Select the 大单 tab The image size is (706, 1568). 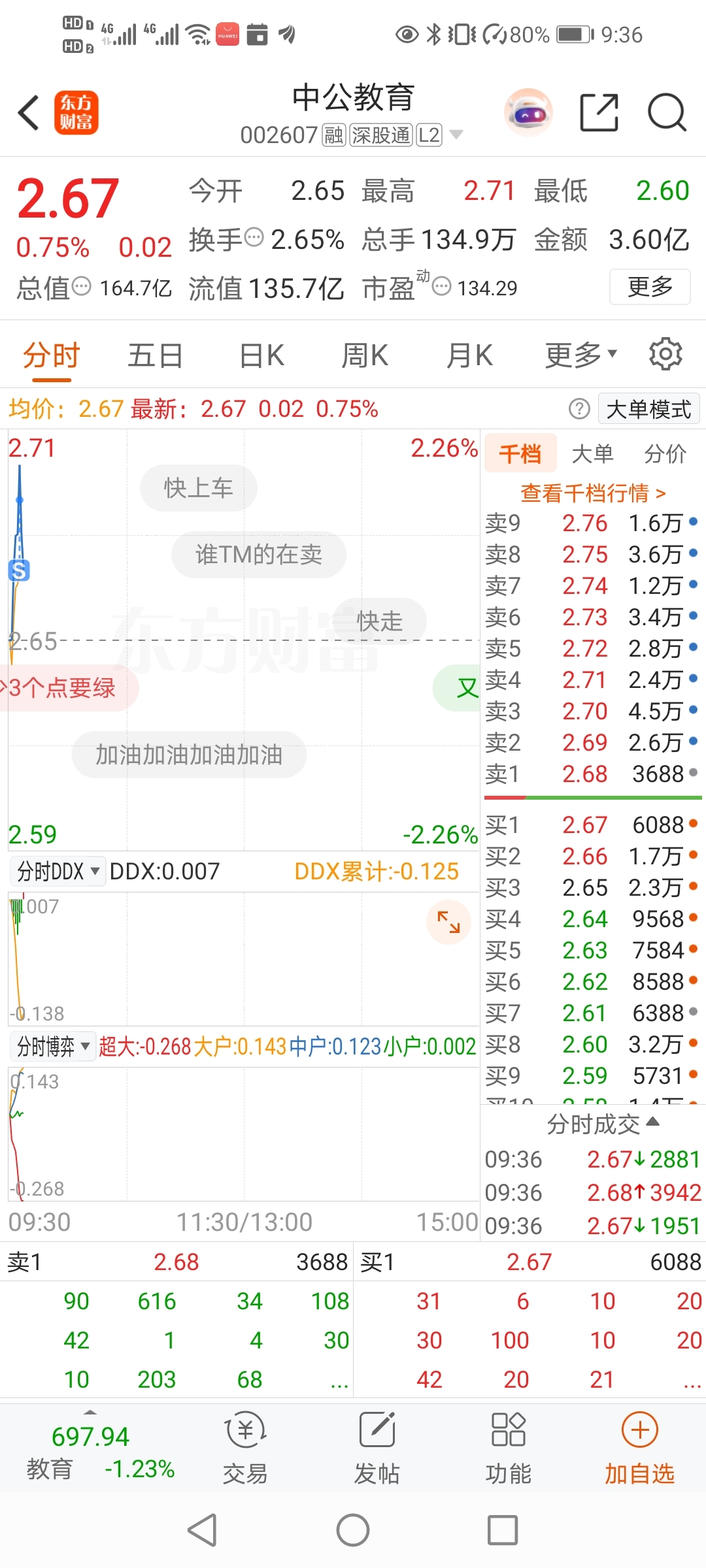592,453
